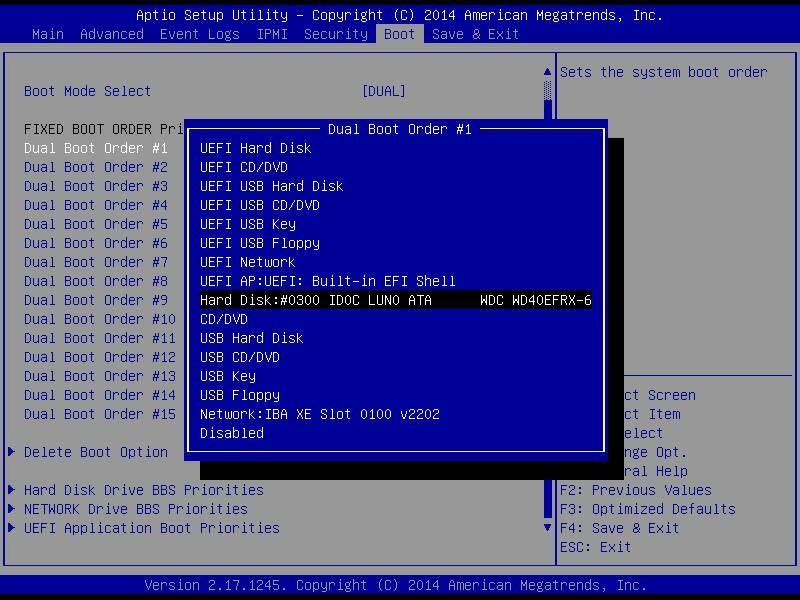Open Delete Boot Option submenu
The height and width of the screenshot is (600, 800).
[x=96, y=452]
